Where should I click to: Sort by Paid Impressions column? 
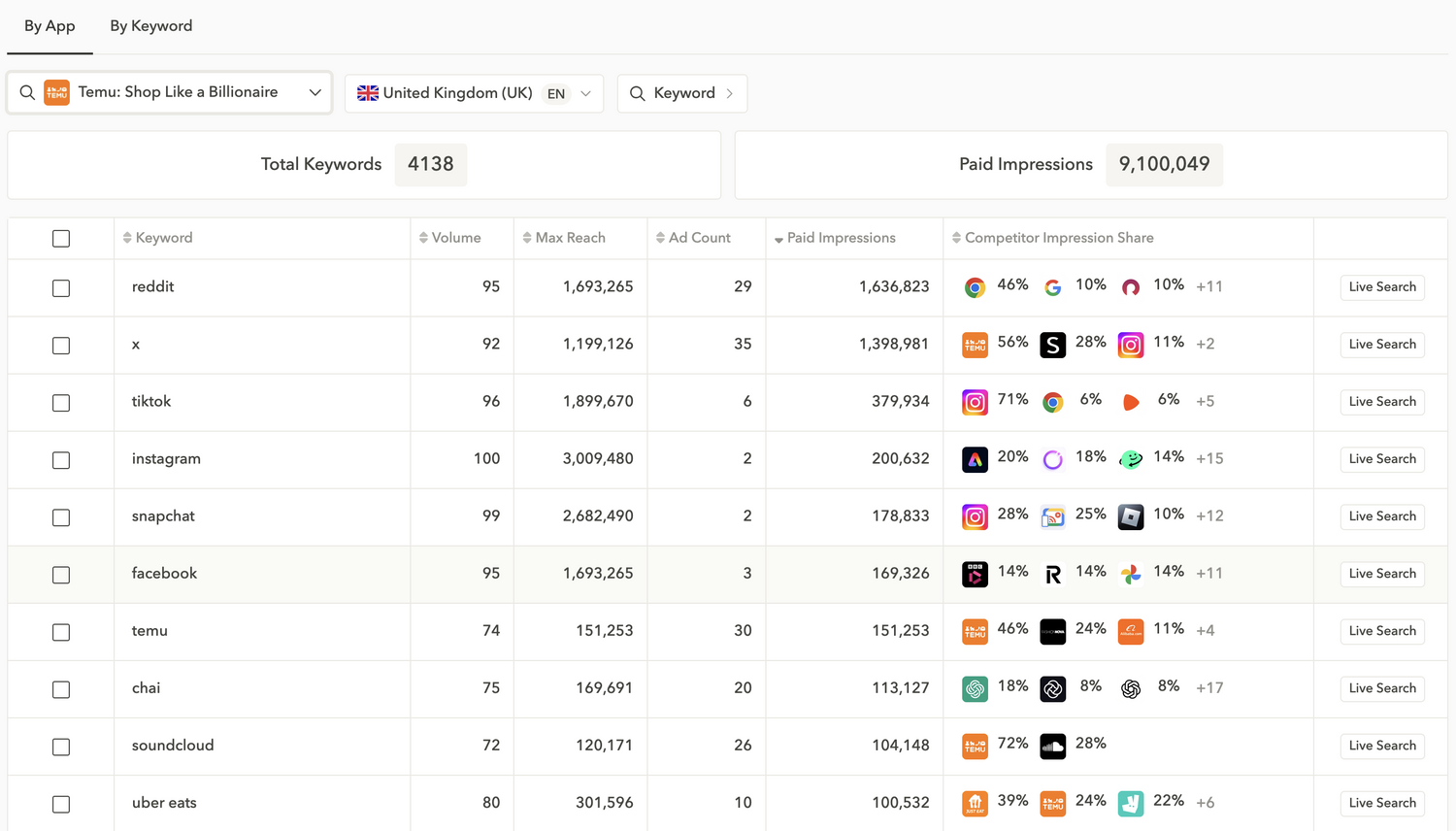[835, 238]
